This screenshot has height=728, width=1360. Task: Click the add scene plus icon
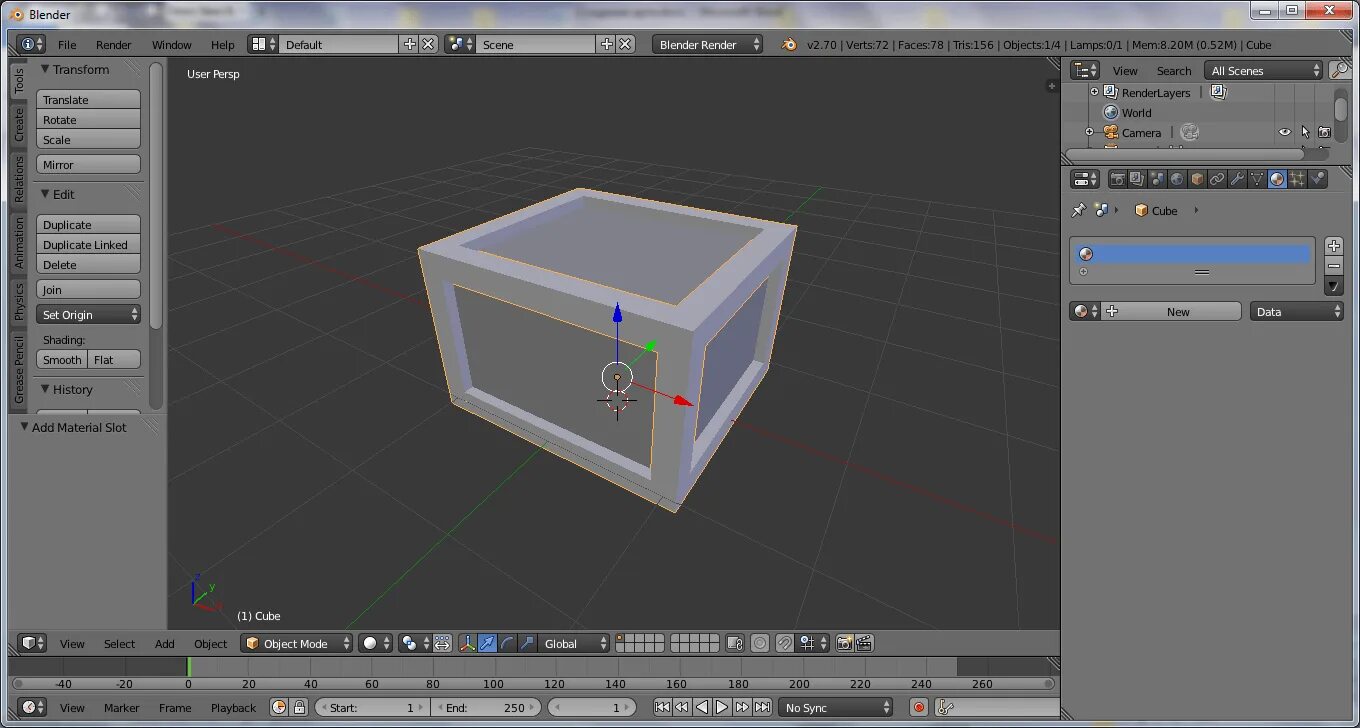coord(607,44)
